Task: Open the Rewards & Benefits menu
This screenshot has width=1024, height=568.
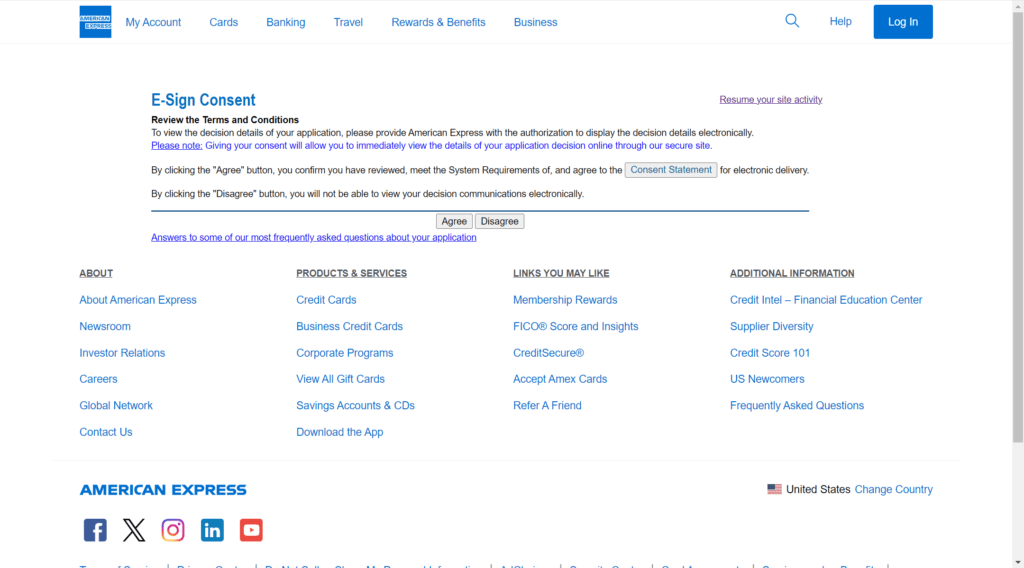Action: click(x=438, y=22)
